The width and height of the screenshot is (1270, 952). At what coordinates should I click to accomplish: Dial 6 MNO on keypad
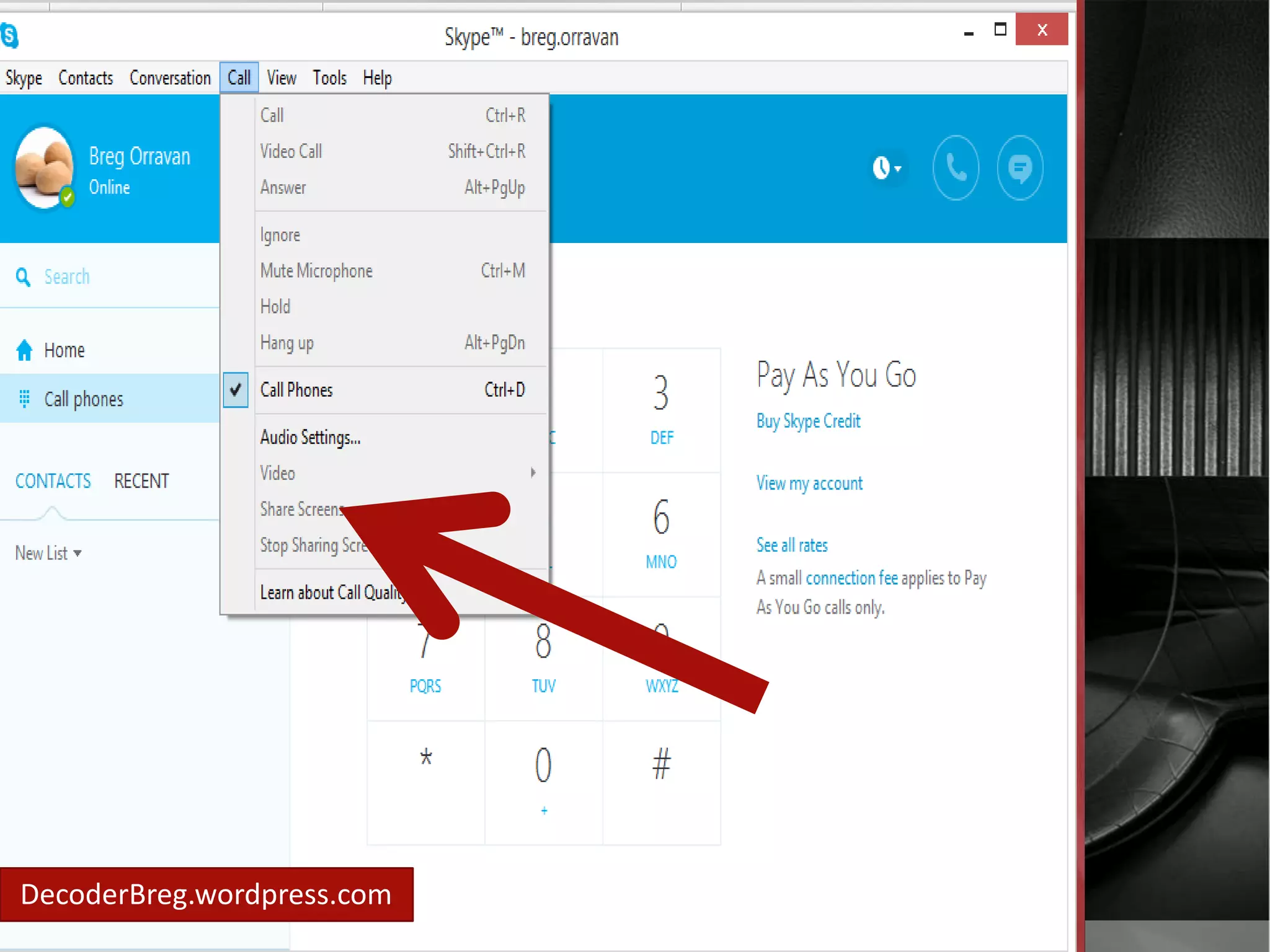[662, 534]
